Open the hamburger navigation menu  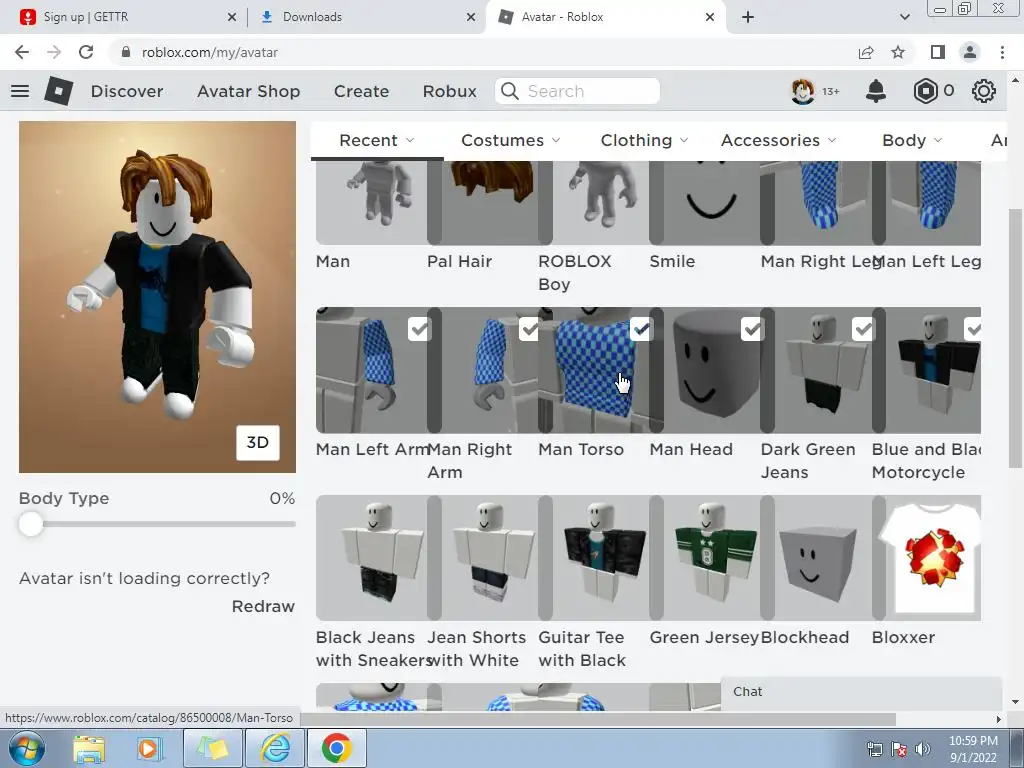pyautogui.click(x=20, y=91)
